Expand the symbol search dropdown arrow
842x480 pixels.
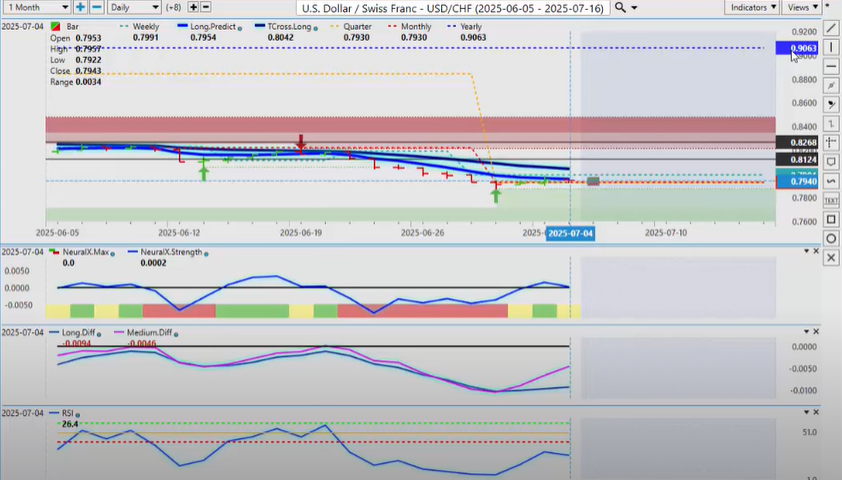(636, 7)
